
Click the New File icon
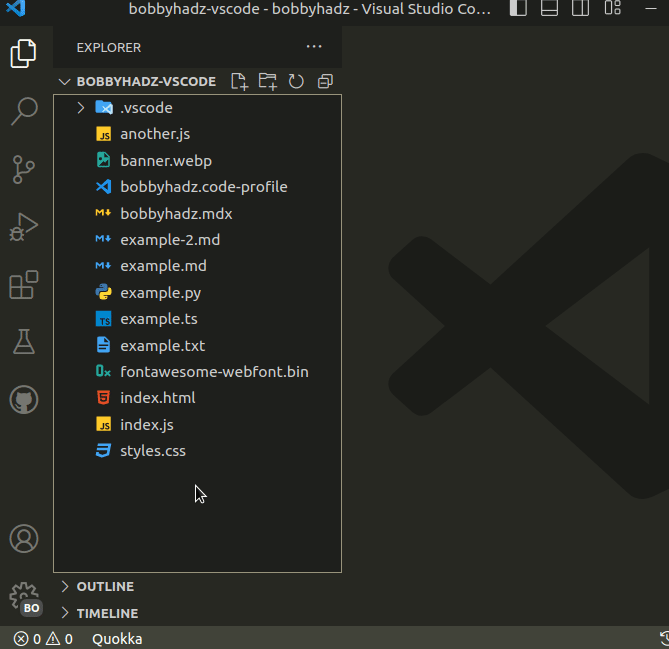coord(239,81)
